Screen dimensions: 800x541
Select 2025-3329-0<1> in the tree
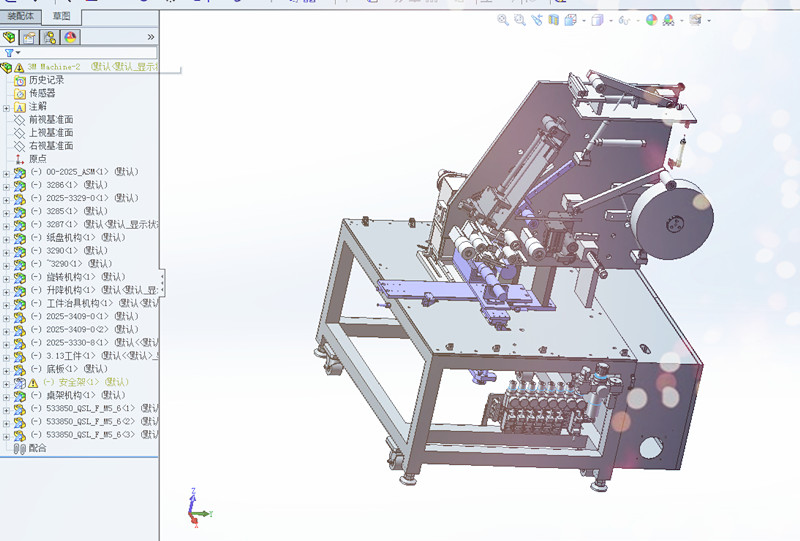pos(85,198)
